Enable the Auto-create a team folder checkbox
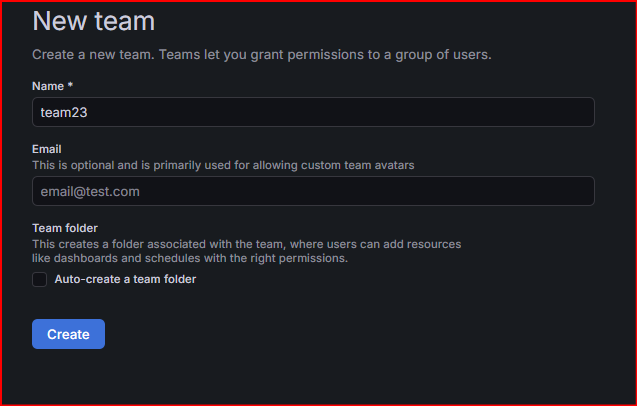The width and height of the screenshot is (637, 406). pos(39,280)
